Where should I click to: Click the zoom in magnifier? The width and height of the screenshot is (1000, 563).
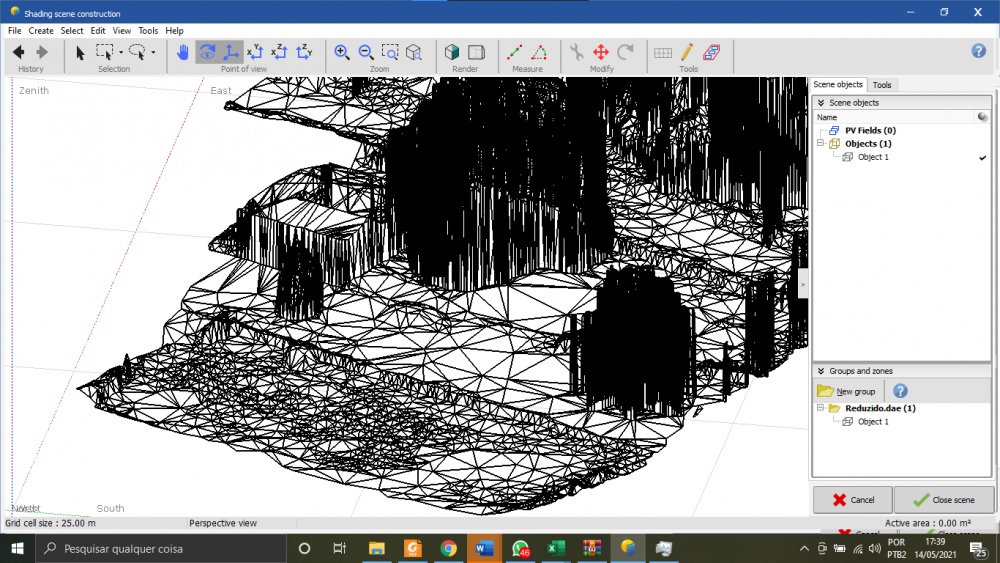[x=342, y=52]
